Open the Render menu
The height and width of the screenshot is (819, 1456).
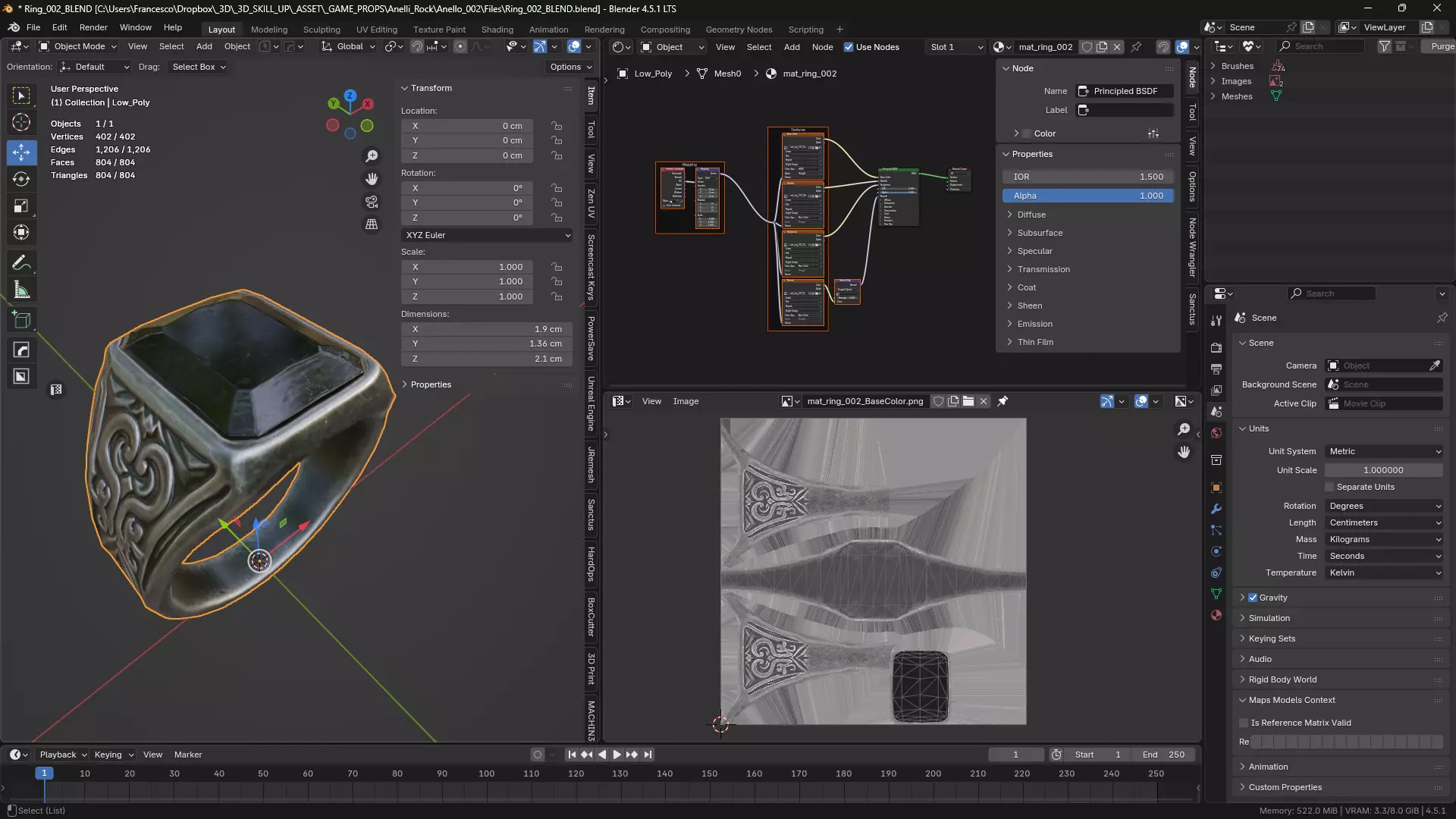coord(93,27)
